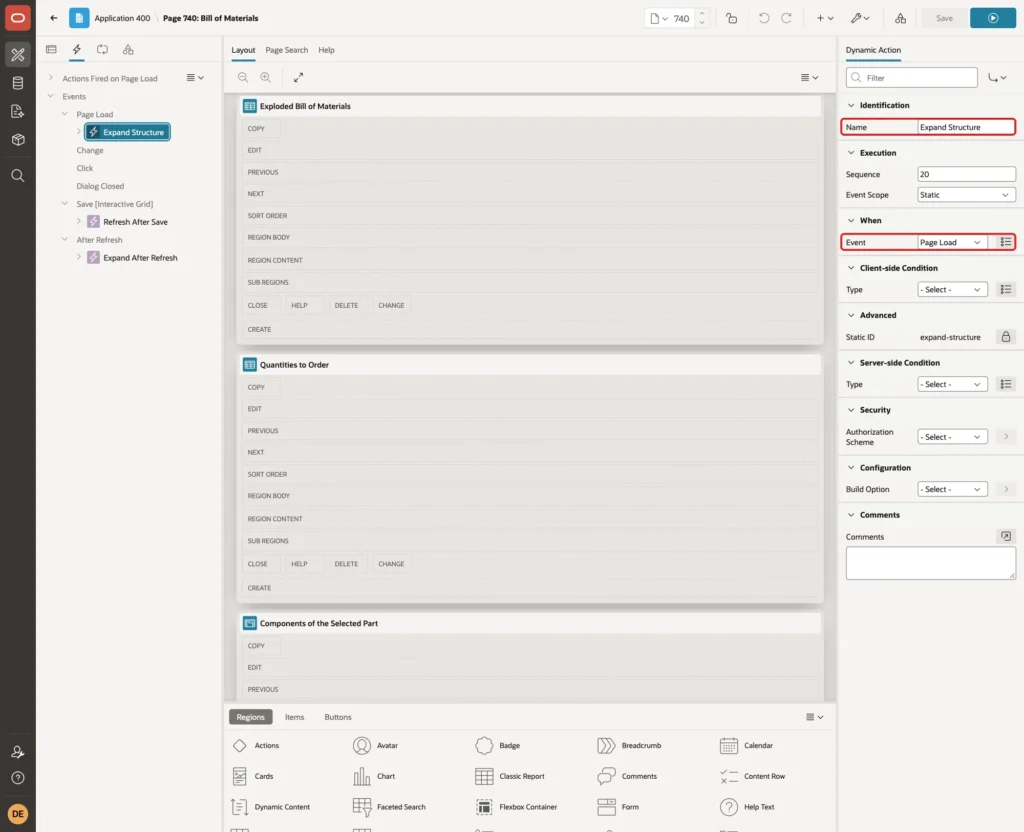Pick the Faceted Search region type
Screen dimensions: 1024x832
389,807
